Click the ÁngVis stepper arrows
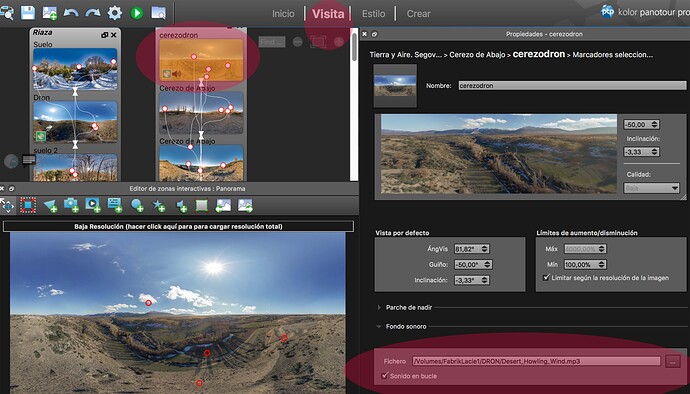 click(x=484, y=249)
